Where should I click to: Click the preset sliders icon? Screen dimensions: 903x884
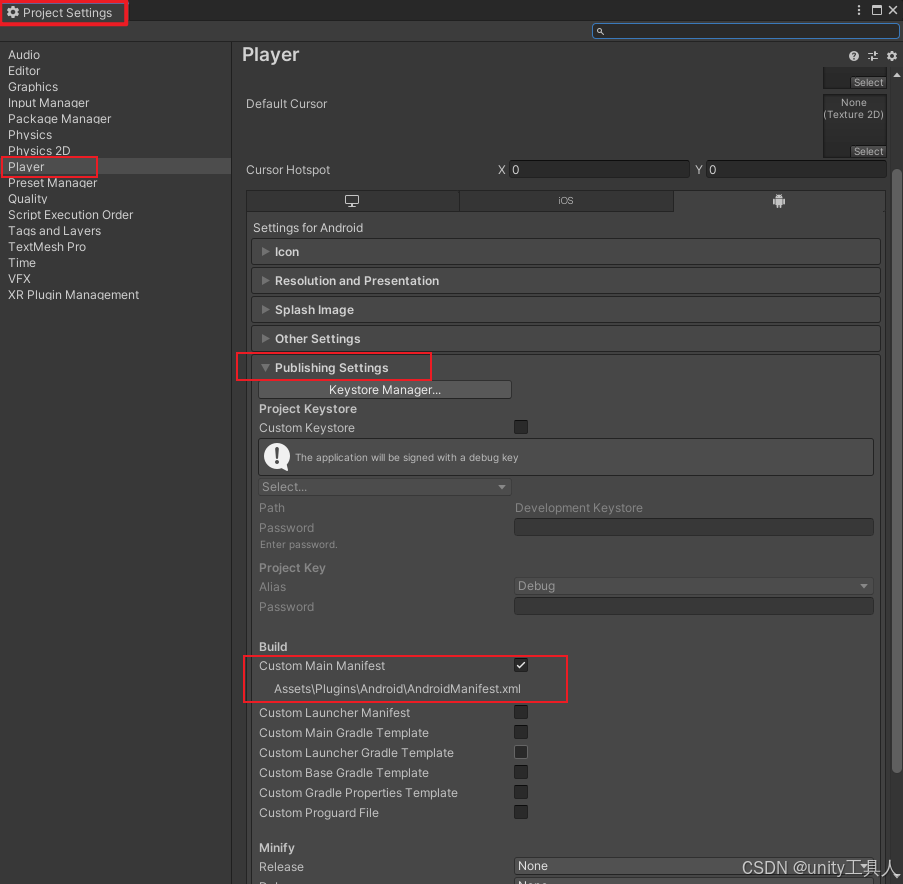873,56
